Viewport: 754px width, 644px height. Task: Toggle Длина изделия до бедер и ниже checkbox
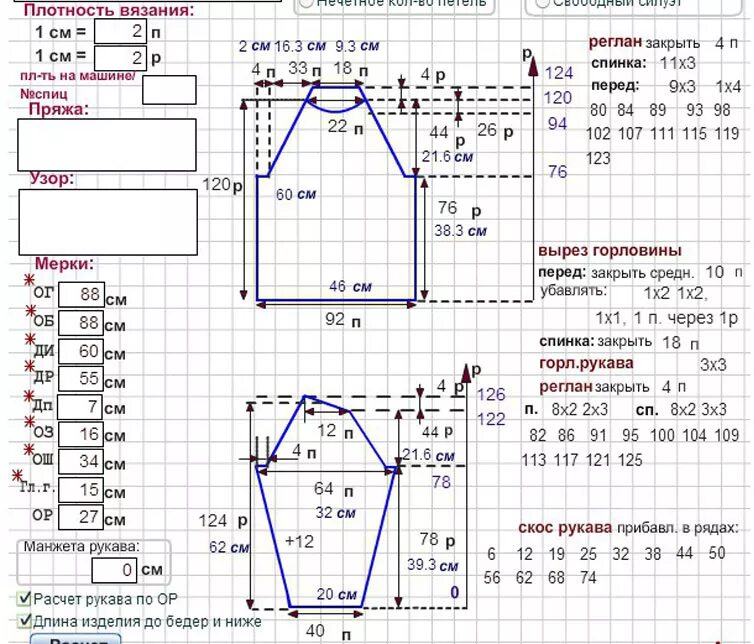(x=24, y=621)
